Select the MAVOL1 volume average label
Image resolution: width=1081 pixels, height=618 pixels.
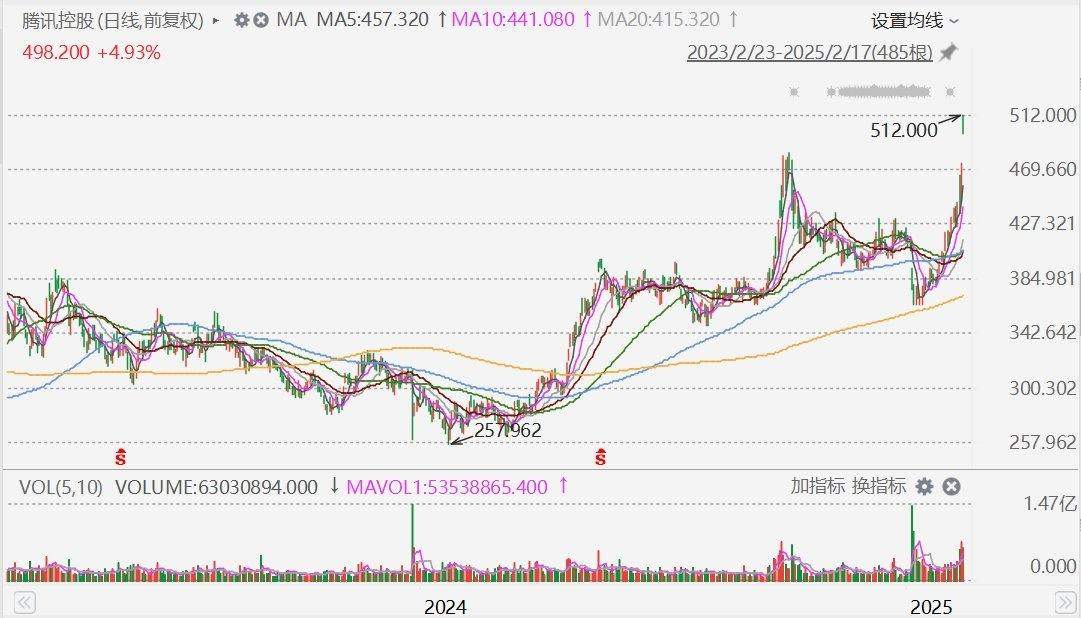(x=447, y=487)
